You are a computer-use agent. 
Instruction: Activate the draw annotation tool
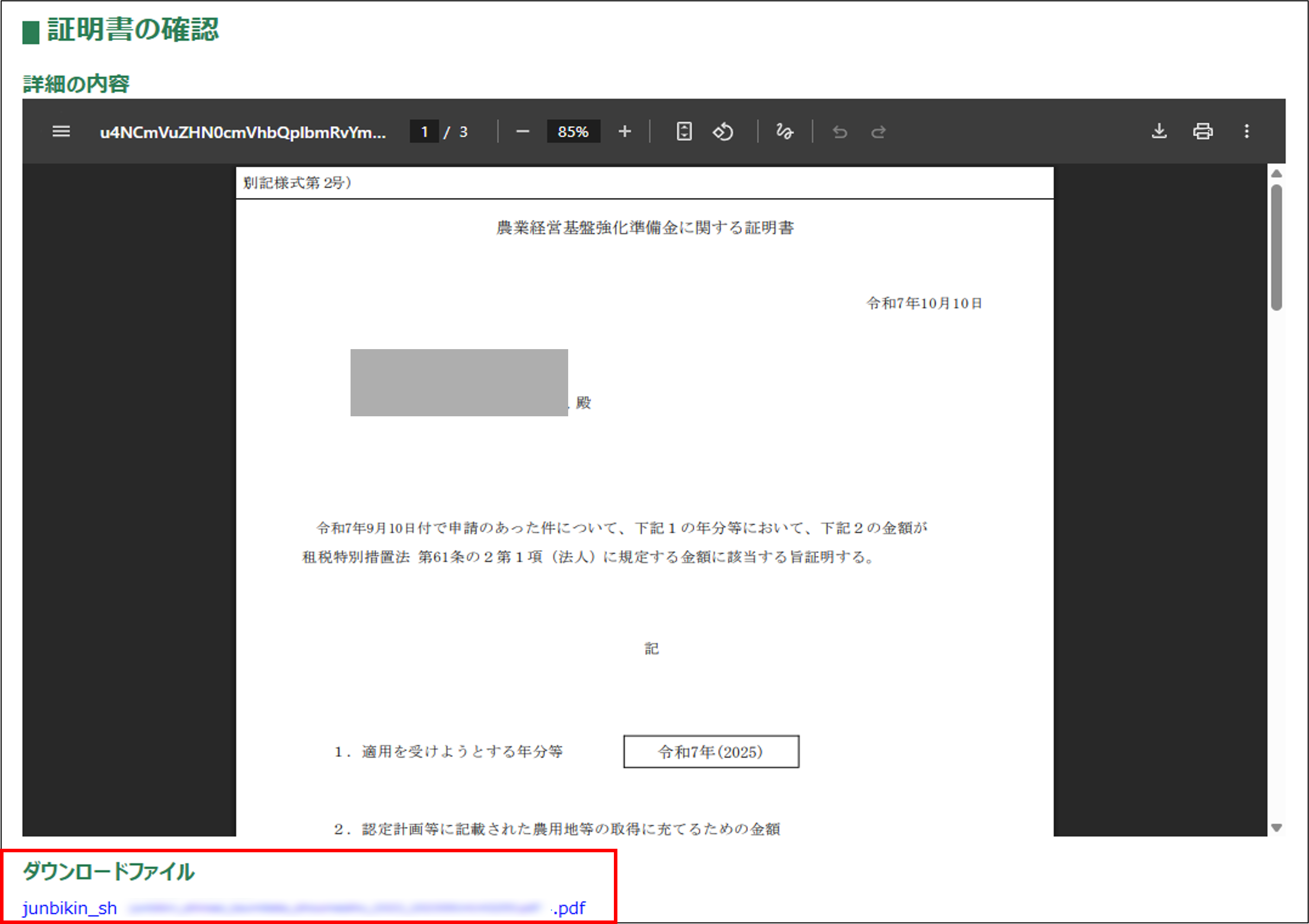[784, 132]
